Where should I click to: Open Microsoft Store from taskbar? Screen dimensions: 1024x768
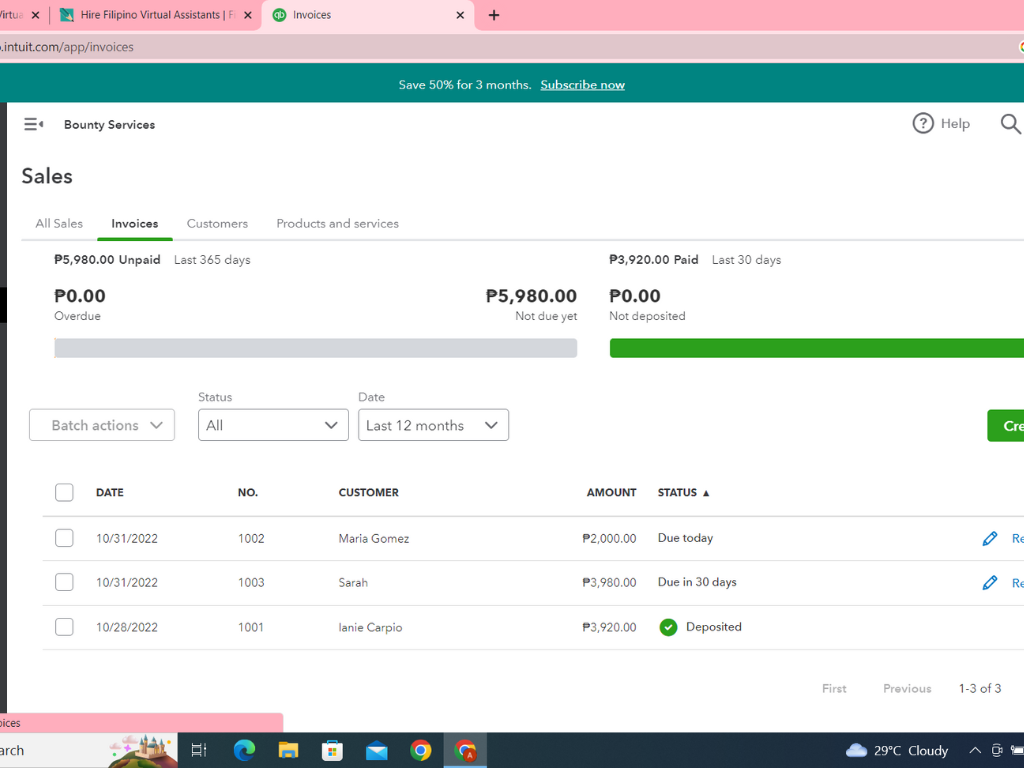click(332, 750)
